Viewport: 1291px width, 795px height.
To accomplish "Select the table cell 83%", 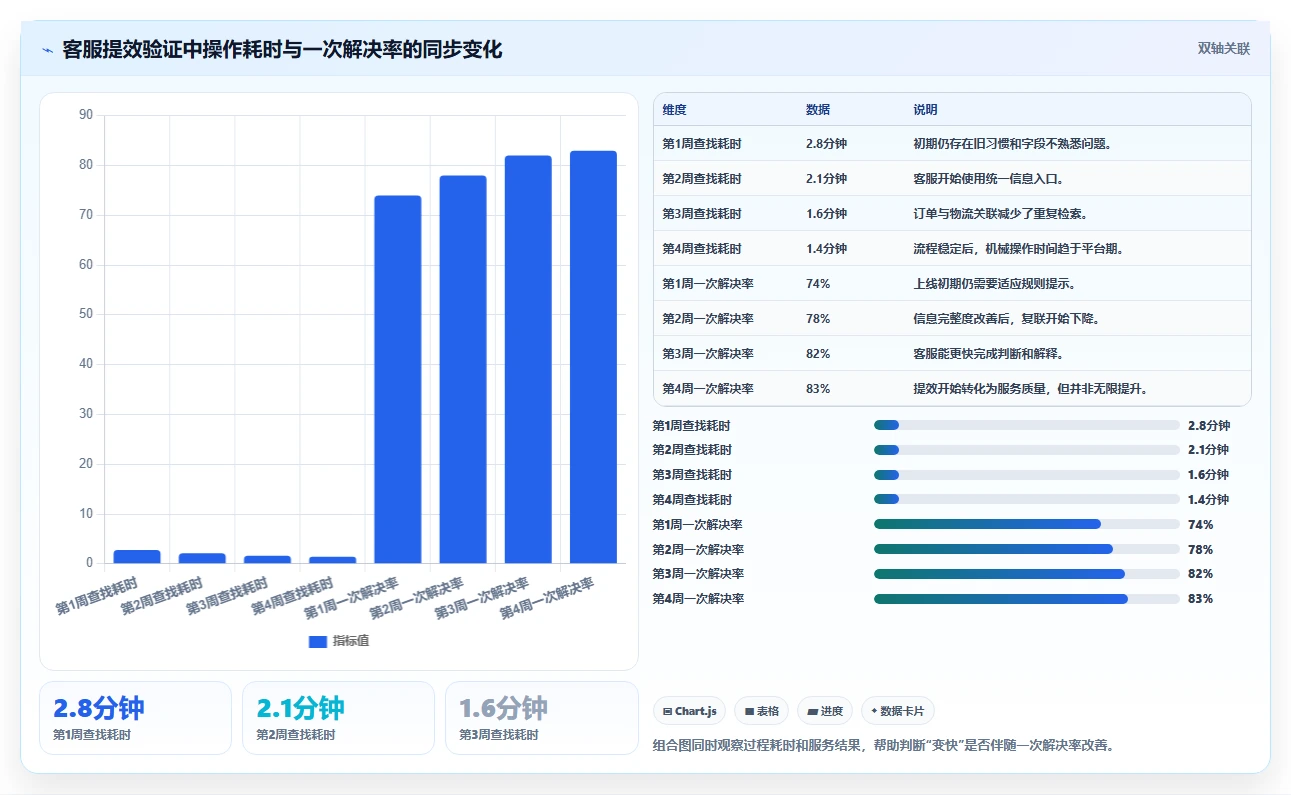I will (818, 388).
